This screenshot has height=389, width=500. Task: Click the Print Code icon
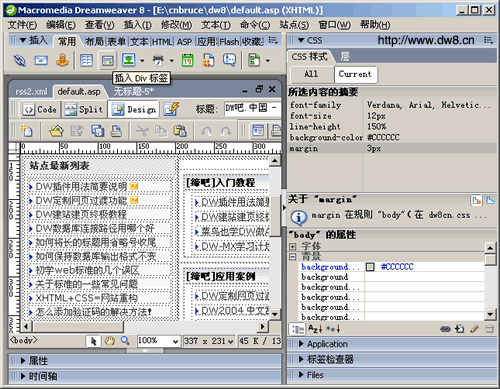coord(116,131)
